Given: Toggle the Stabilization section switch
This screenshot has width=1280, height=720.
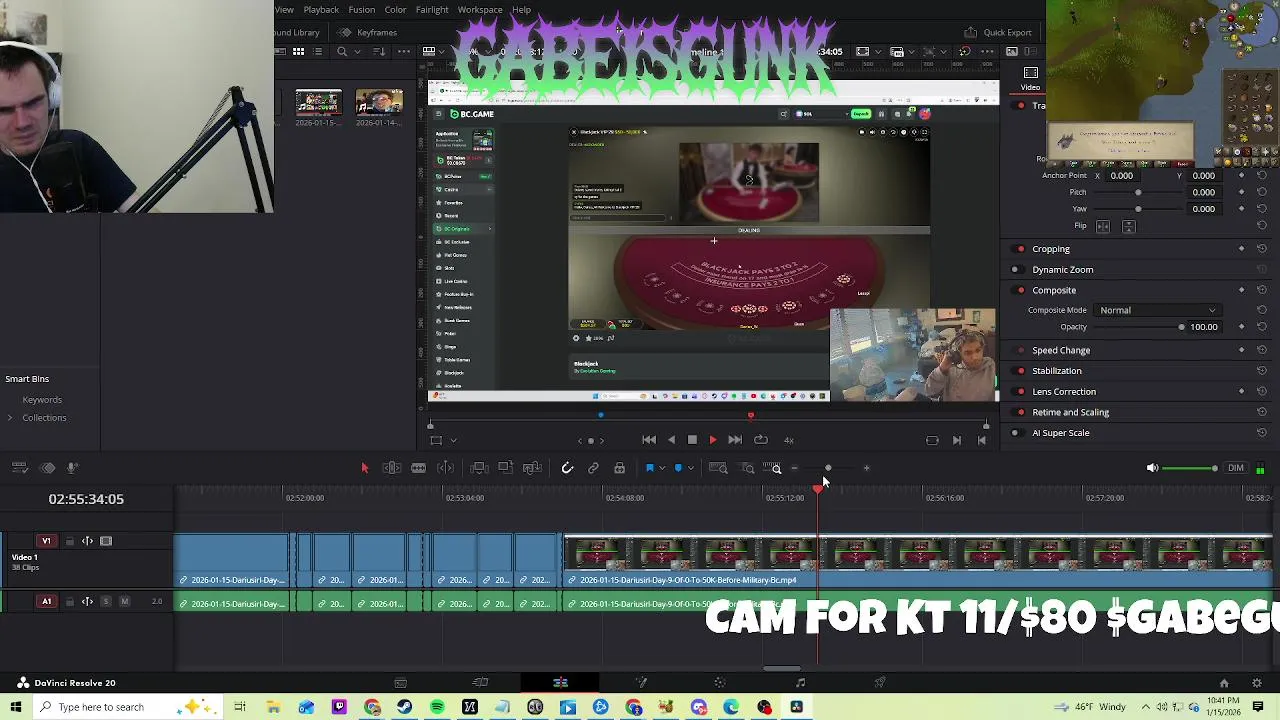Looking at the screenshot, I should point(1020,371).
